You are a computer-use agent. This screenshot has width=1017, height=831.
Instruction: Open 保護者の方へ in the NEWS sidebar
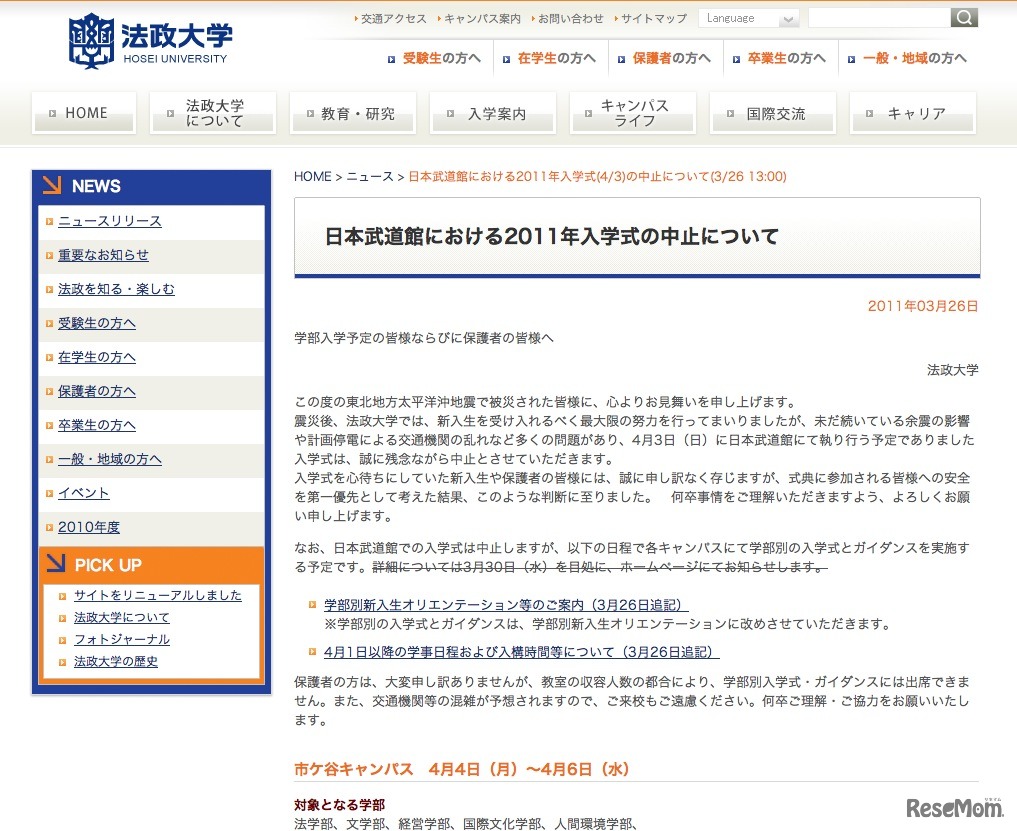[x=97, y=391]
